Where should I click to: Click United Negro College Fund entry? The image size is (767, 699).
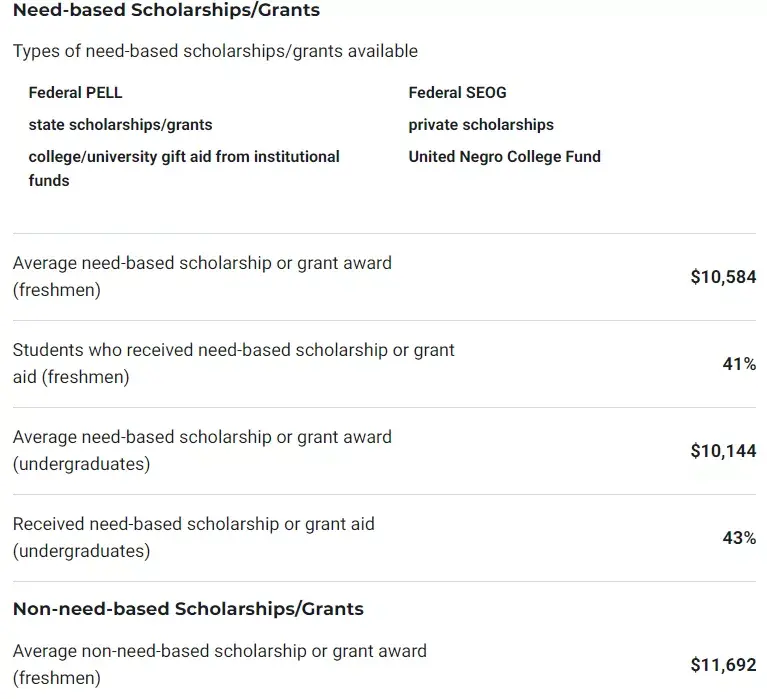(504, 157)
